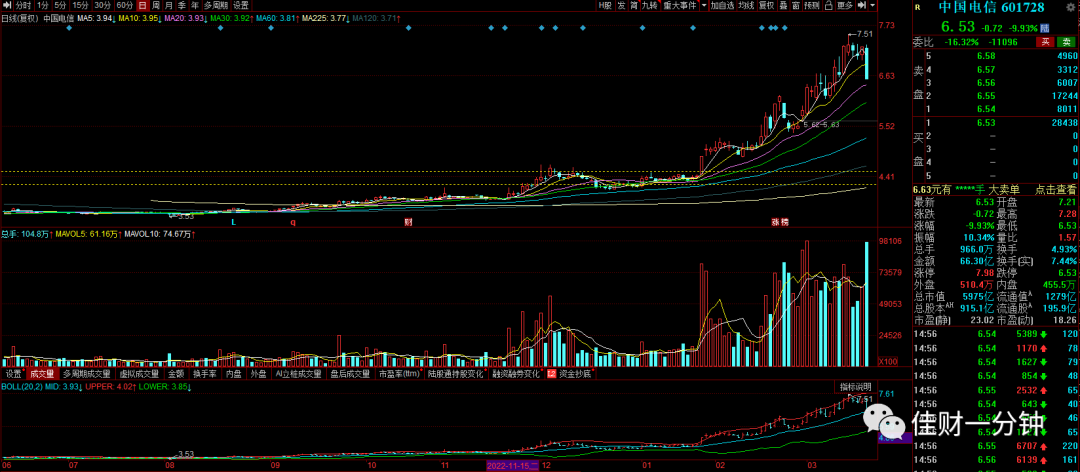The height and width of the screenshot is (472, 1080).
Task: Click the green 卖 sell button
Action: coord(1066,42)
